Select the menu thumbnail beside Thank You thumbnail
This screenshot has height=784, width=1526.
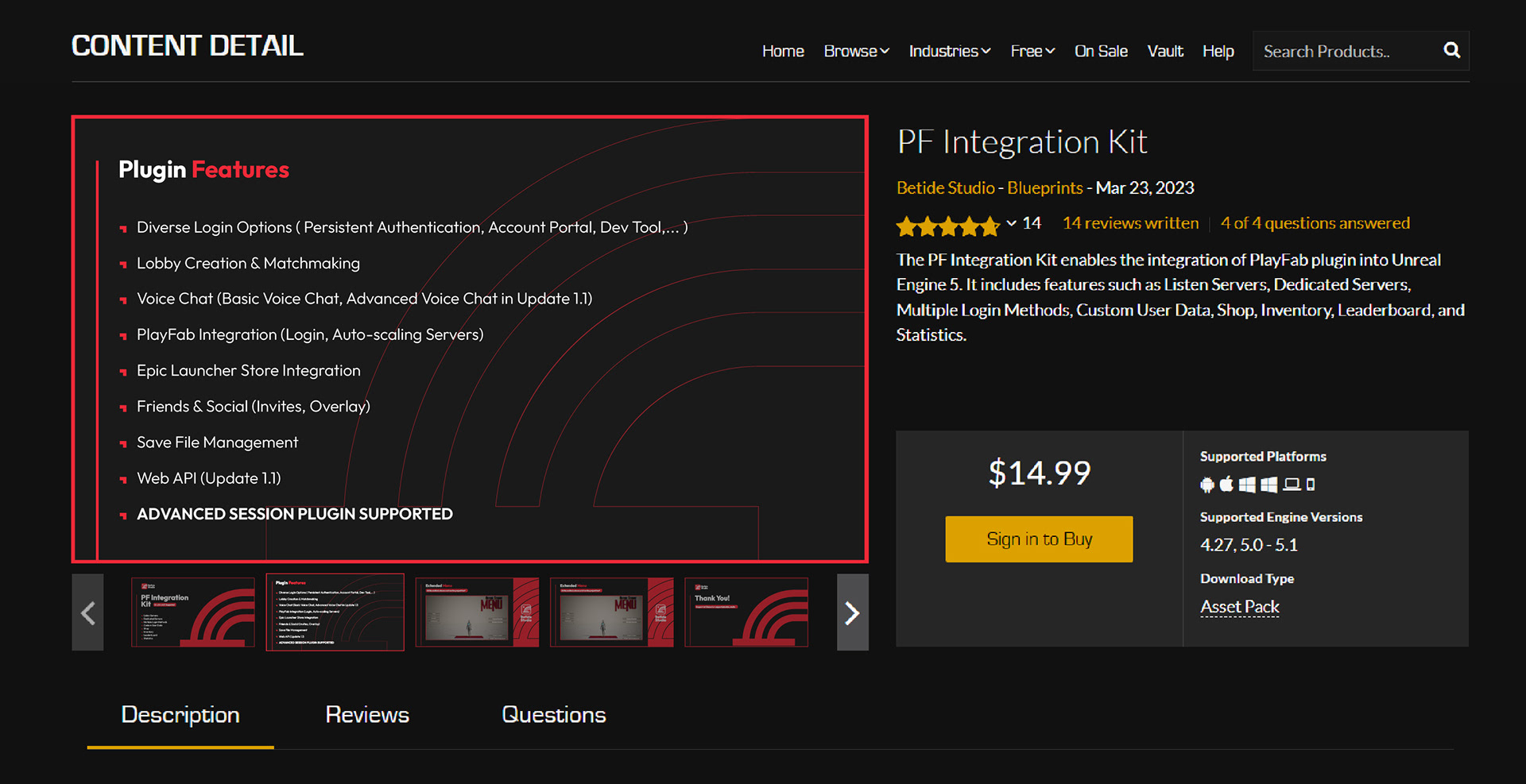click(612, 612)
